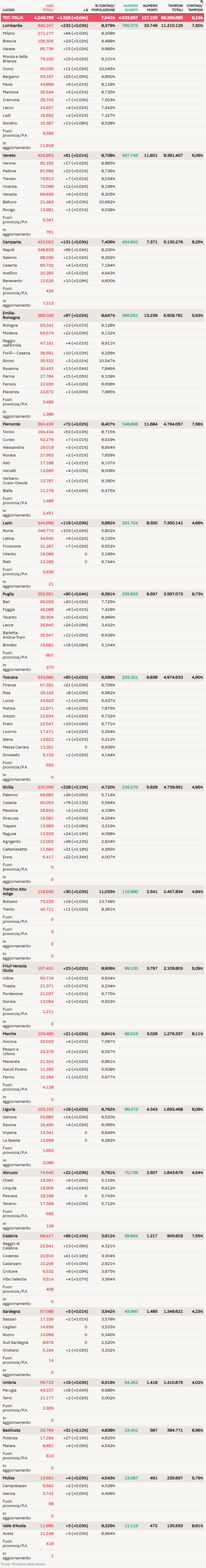
Task: Click the Sud Sardegna province name
Action: 15,1342
